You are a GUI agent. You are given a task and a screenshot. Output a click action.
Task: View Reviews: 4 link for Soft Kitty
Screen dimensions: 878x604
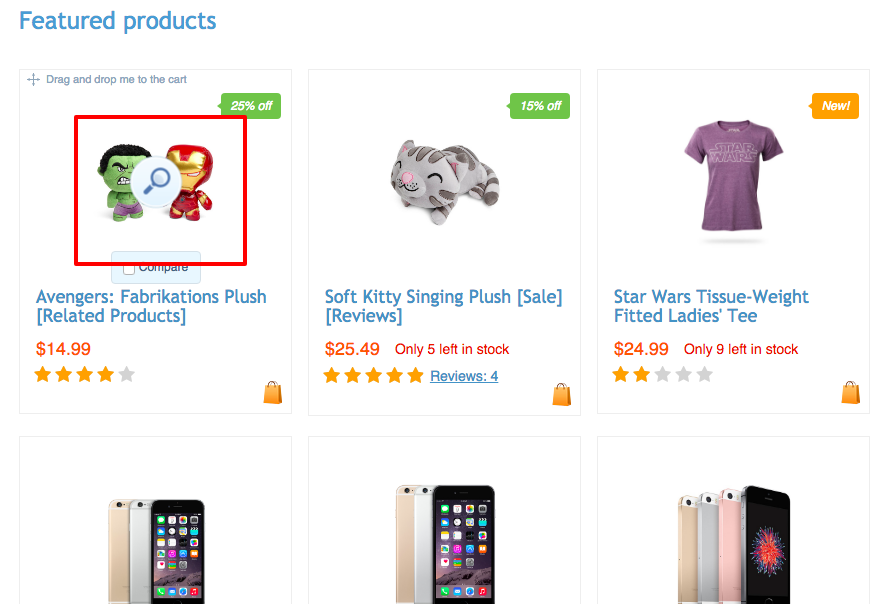(464, 376)
